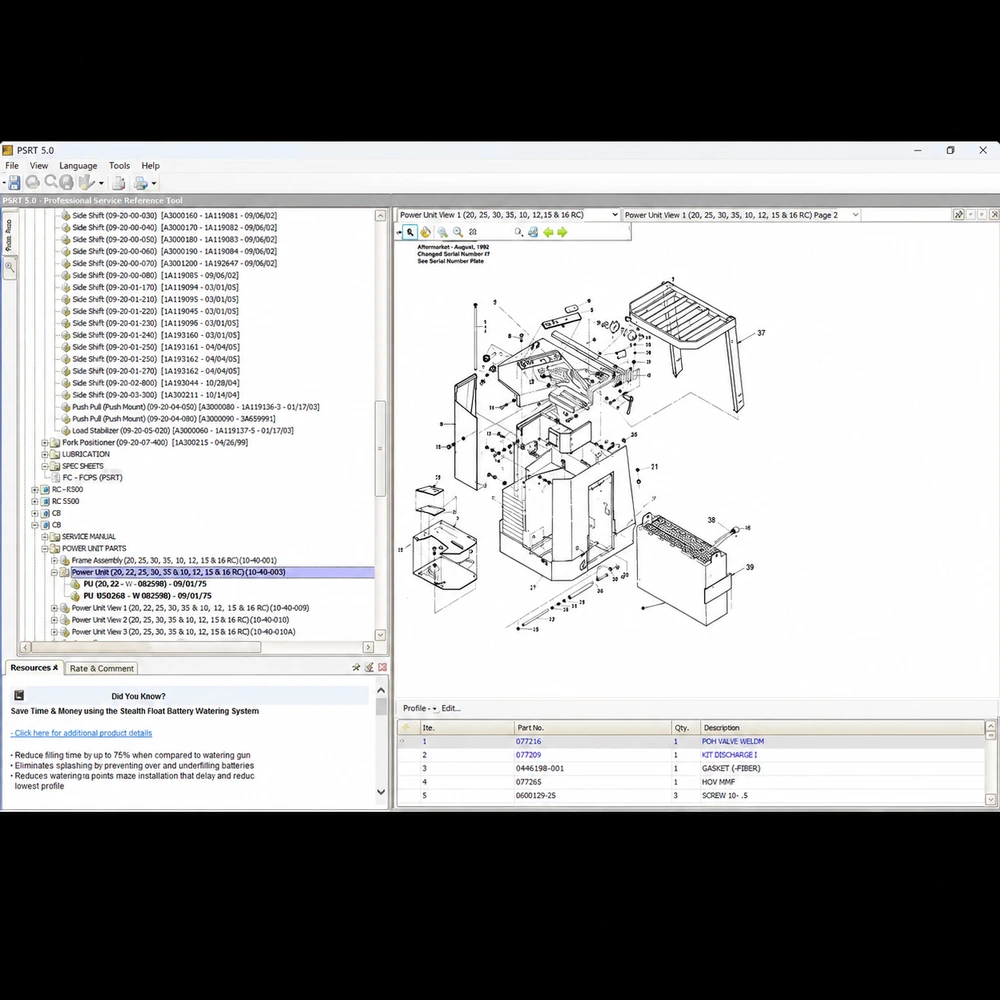Click the Edit... button above parts table
Image resolution: width=1000 pixels, height=1000 pixels.
pos(451,708)
